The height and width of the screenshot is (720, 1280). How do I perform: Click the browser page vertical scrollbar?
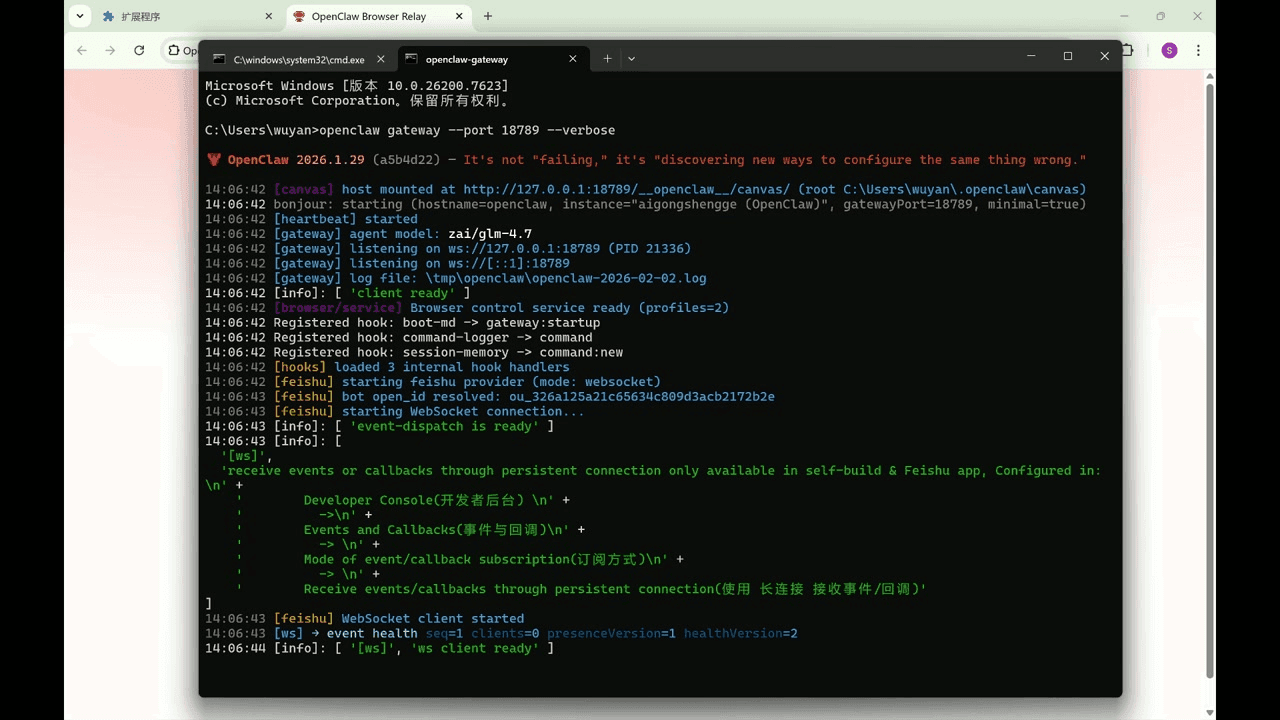point(1210,380)
